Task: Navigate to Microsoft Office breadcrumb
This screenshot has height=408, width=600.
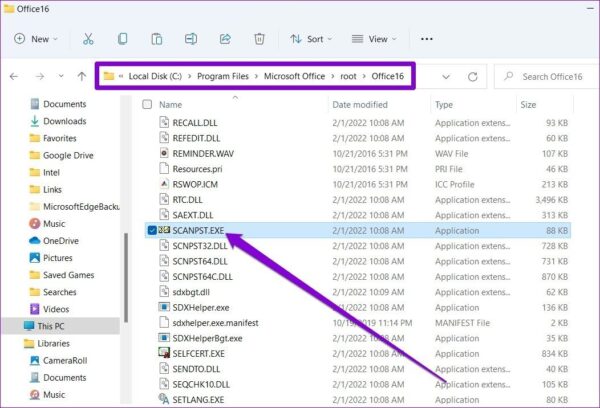Action: [294, 76]
